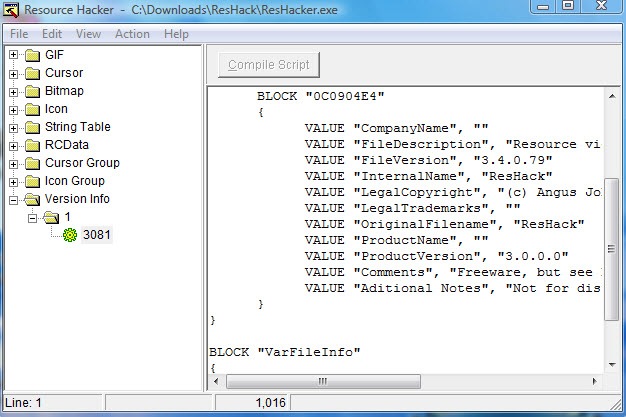Select the Icon Group label
626x417 pixels.
[x=75, y=181]
